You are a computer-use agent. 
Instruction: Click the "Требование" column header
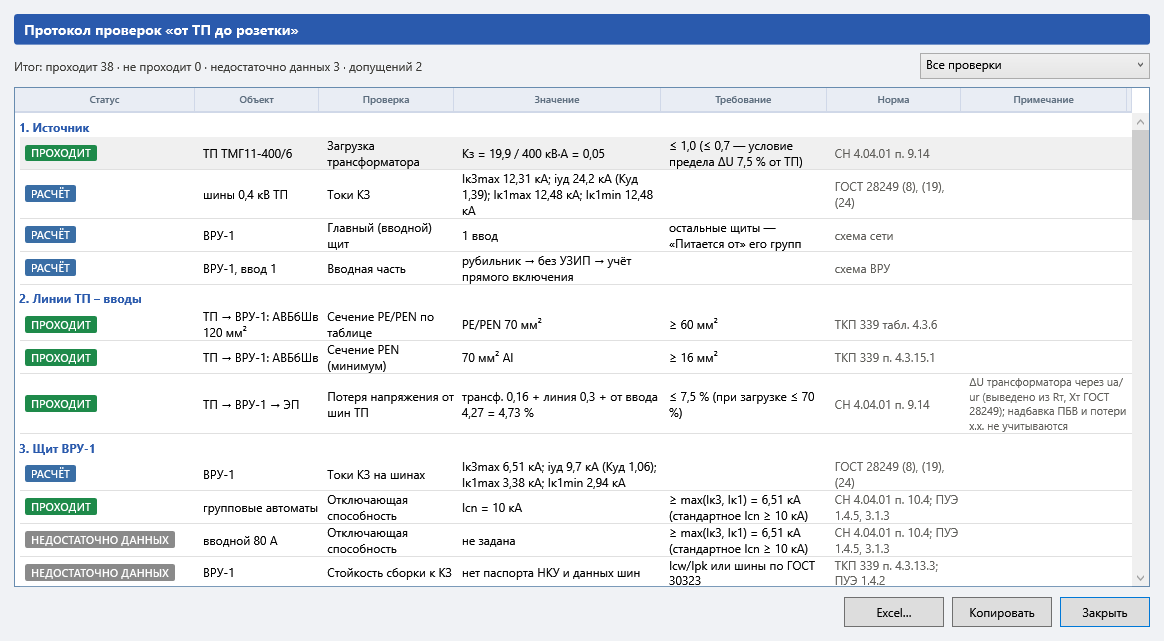(743, 100)
